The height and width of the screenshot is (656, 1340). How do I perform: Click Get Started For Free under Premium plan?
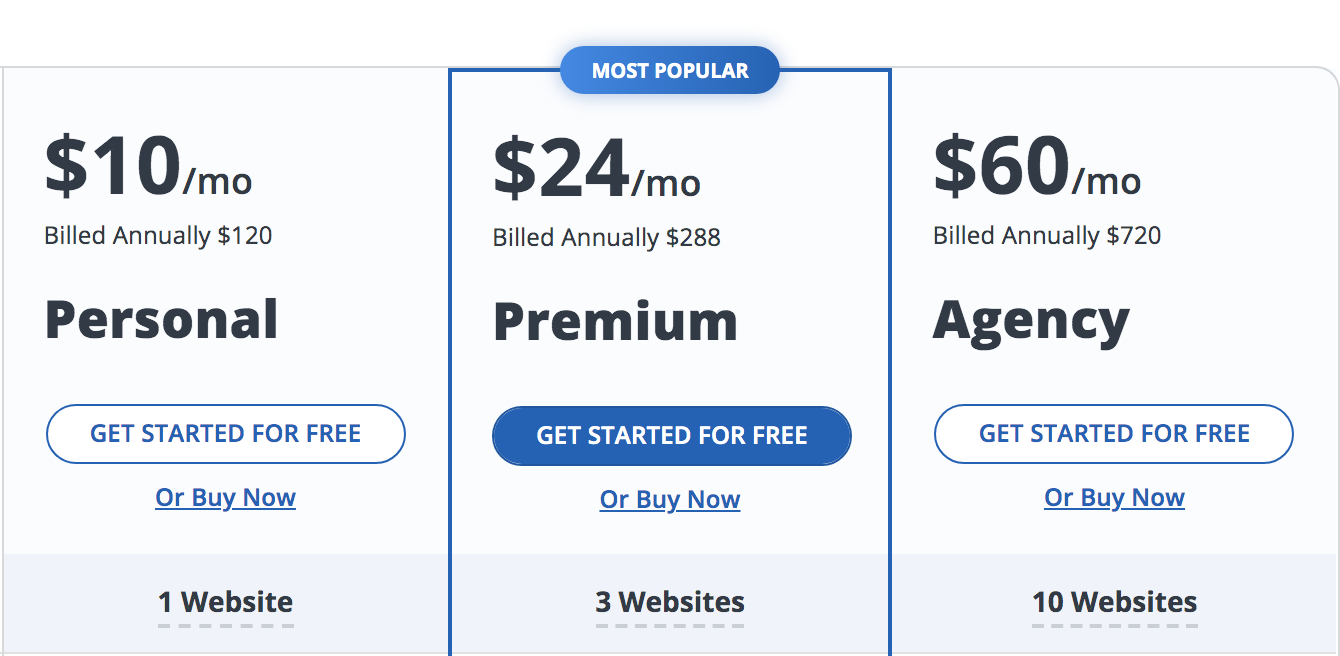click(x=671, y=435)
